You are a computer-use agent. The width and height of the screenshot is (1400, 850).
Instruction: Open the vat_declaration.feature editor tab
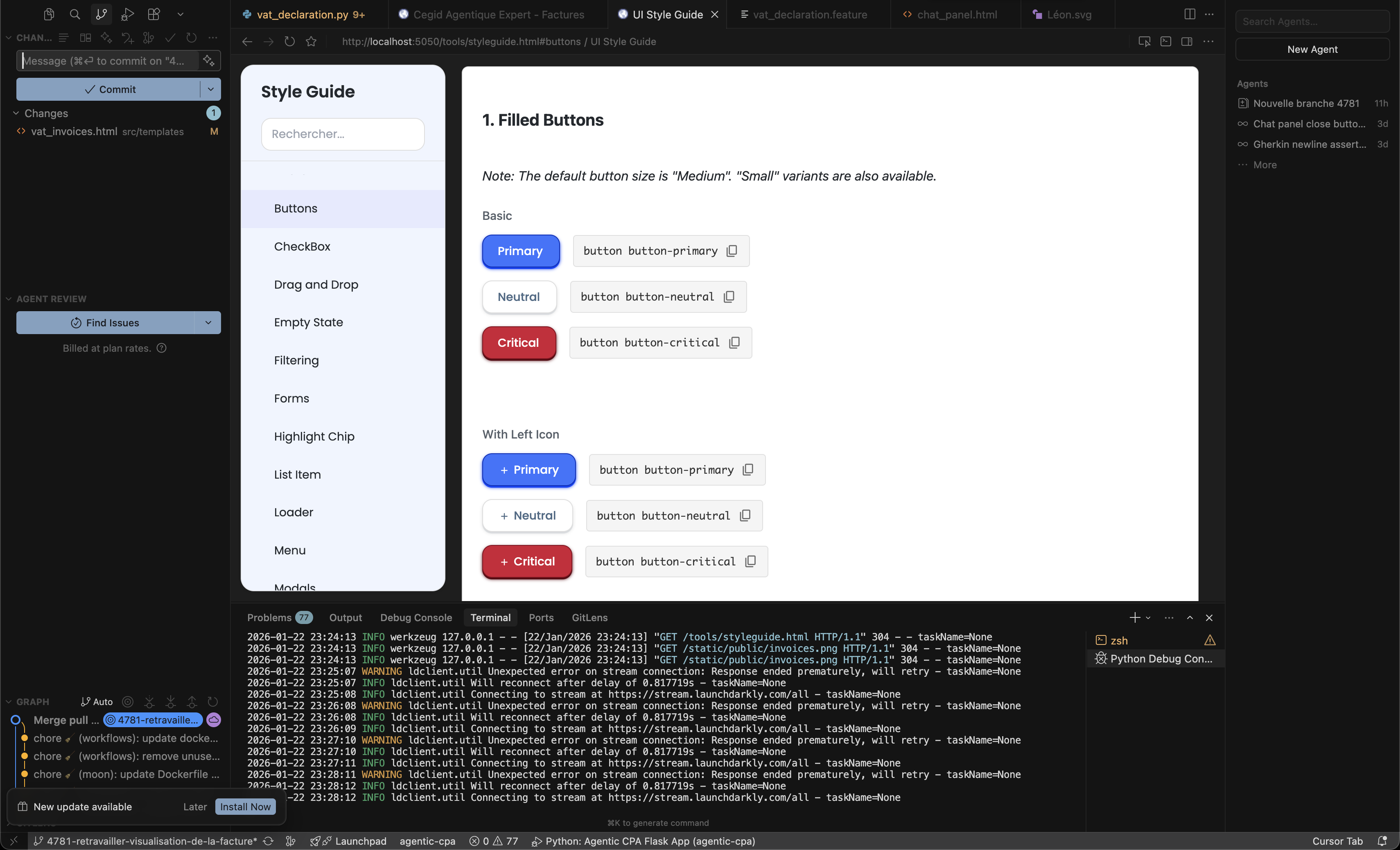tap(809, 14)
